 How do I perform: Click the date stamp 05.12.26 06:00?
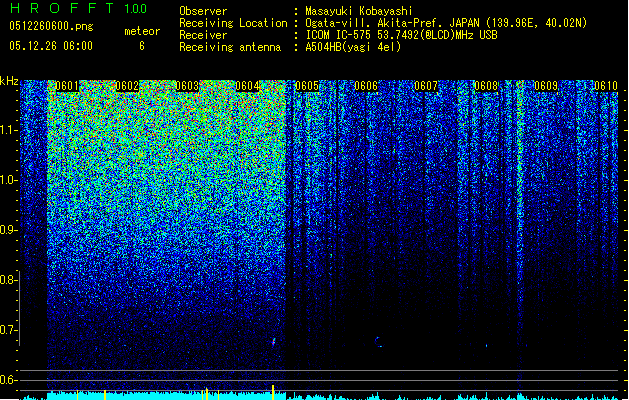click(51, 46)
